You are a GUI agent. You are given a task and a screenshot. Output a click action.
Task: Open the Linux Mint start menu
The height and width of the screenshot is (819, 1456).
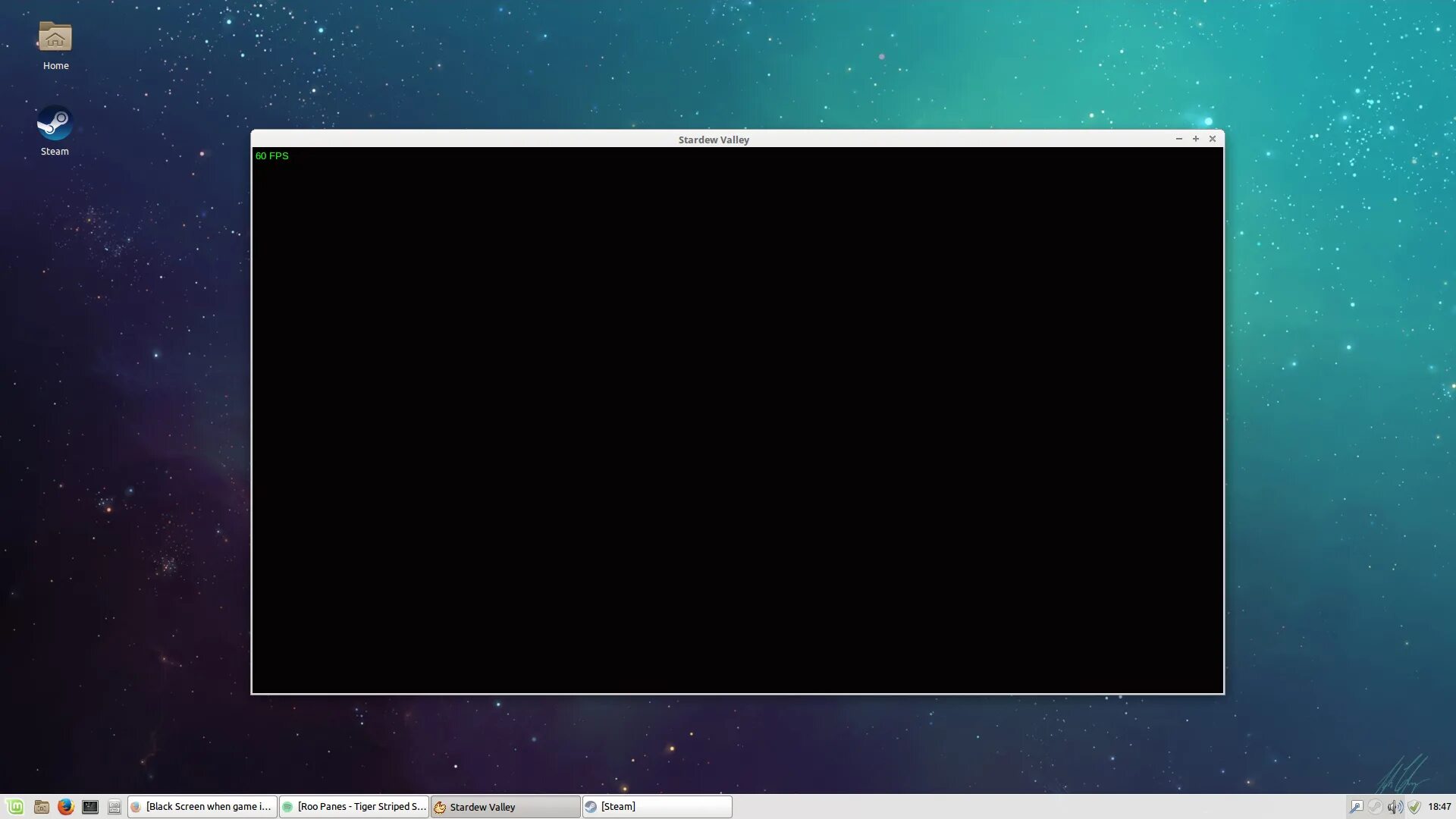coord(15,807)
